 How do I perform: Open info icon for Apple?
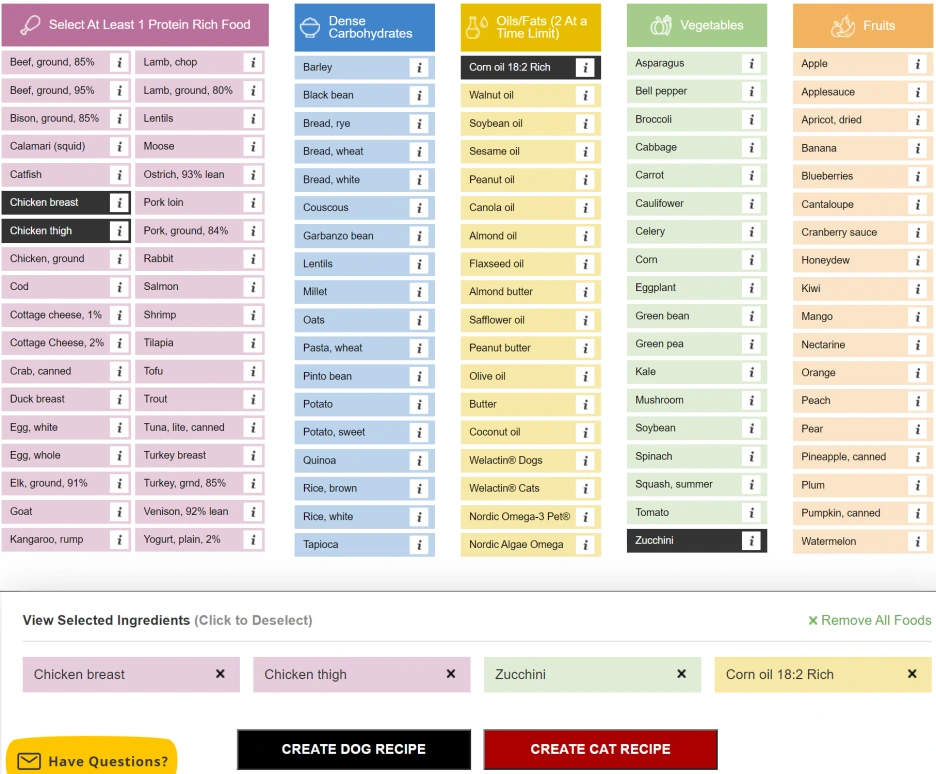[x=917, y=64]
